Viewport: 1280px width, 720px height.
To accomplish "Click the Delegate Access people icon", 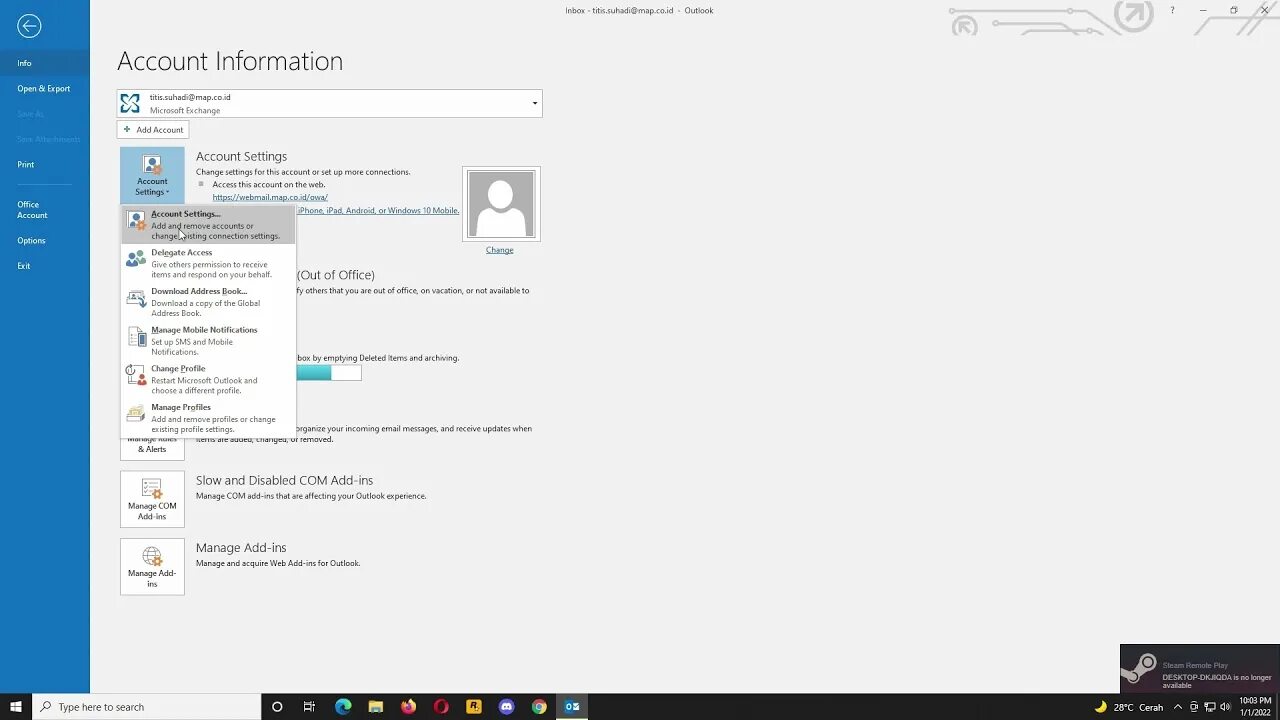I will pos(136,259).
